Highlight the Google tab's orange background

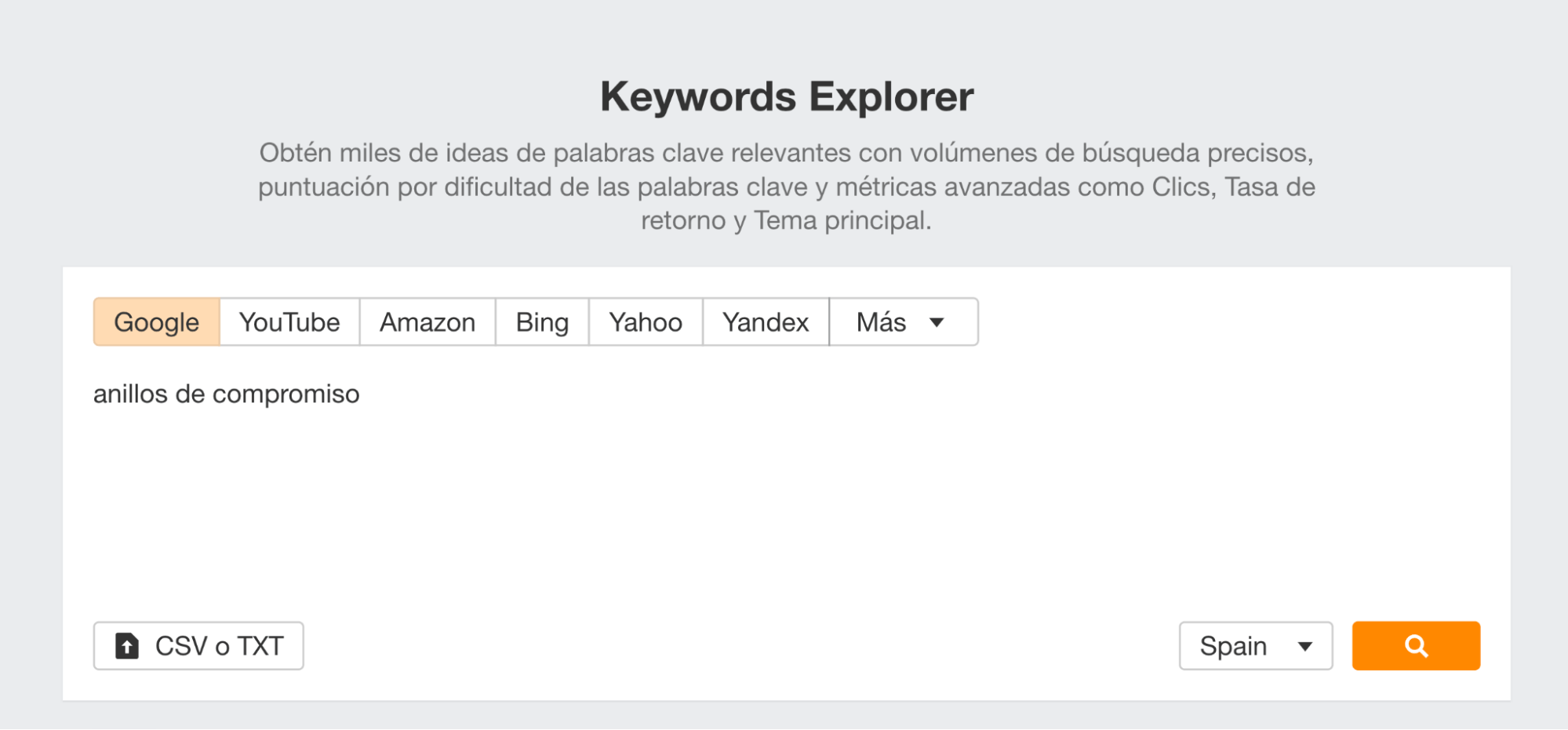coord(155,321)
